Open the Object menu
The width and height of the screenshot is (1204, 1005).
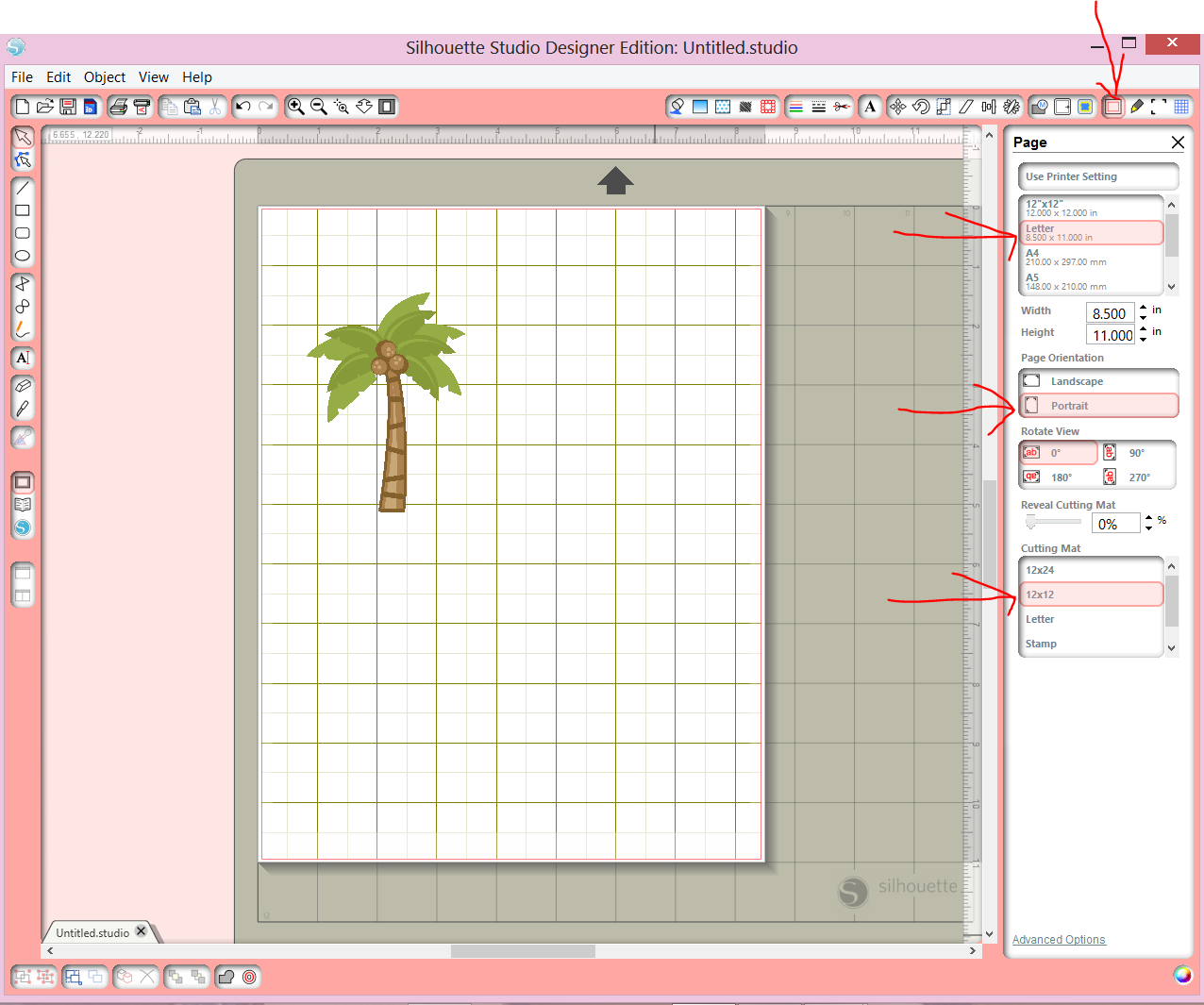point(105,77)
